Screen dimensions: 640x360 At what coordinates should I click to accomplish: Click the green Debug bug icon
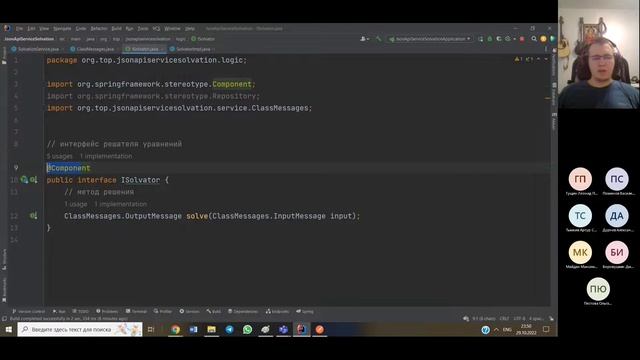(490, 39)
